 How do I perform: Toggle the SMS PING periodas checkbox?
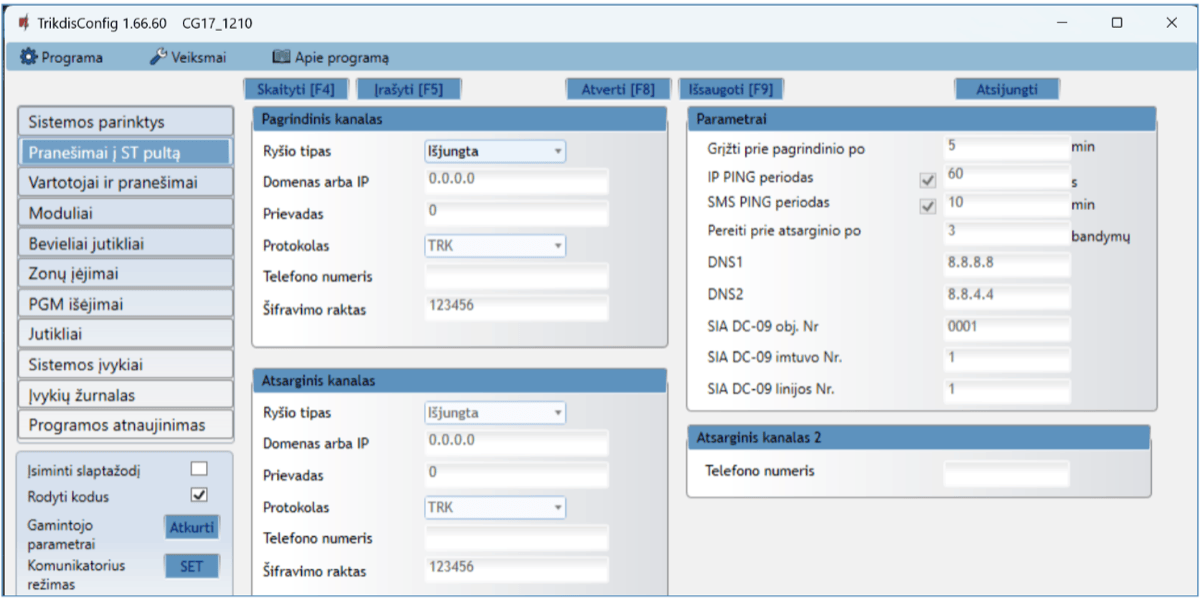[927, 206]
